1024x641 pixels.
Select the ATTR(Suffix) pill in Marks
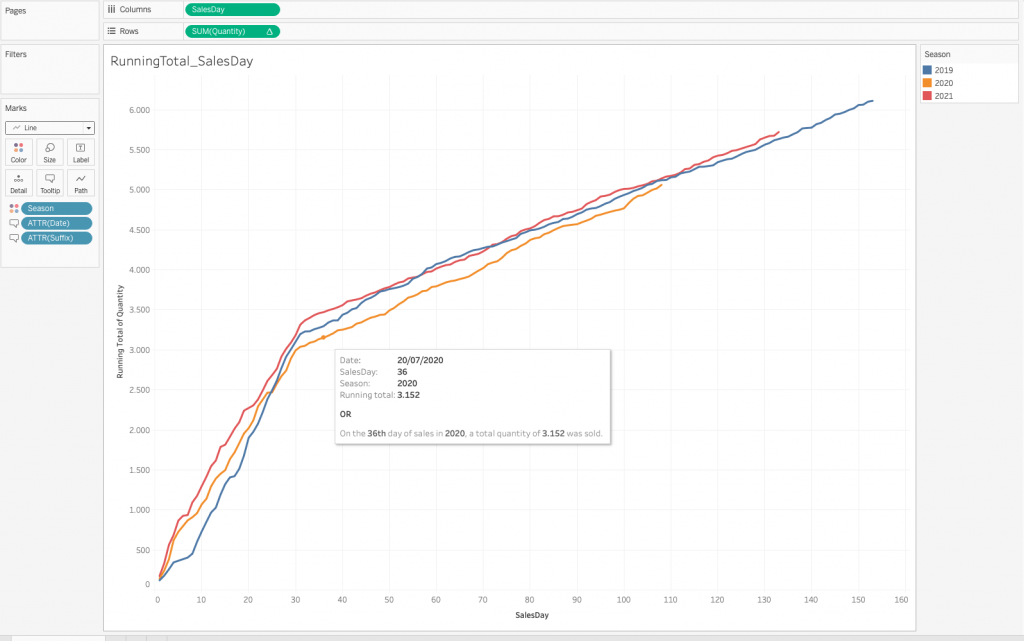tap(57, 238)
